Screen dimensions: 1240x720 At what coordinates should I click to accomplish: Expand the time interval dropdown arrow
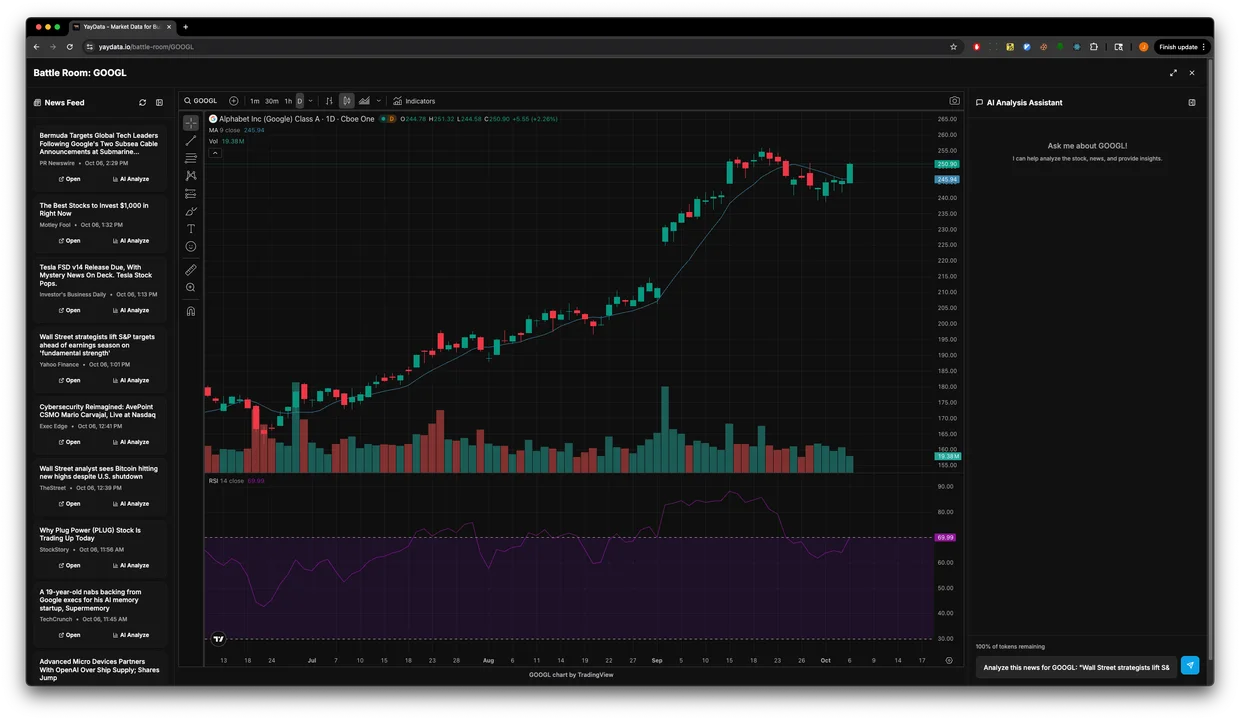tap(311, 101)
